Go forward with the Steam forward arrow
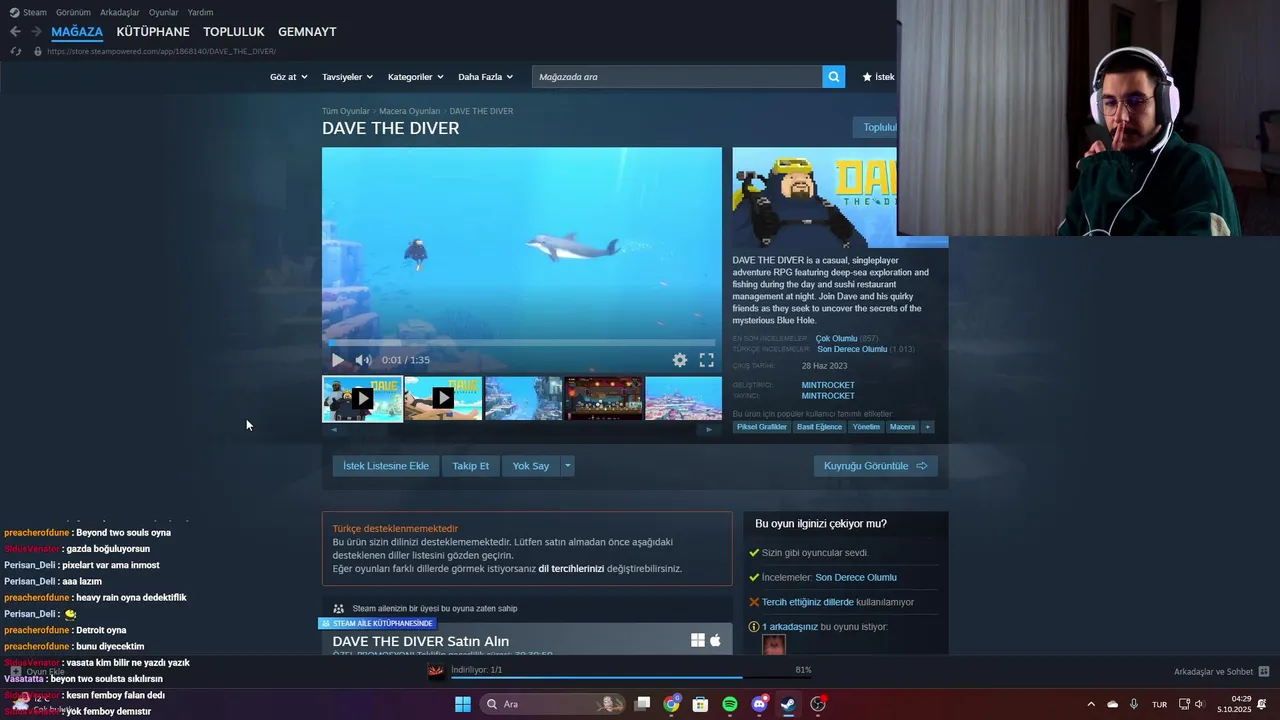Image resolution: width=1280 pixels, height=720 pixels. pos(36,32)
